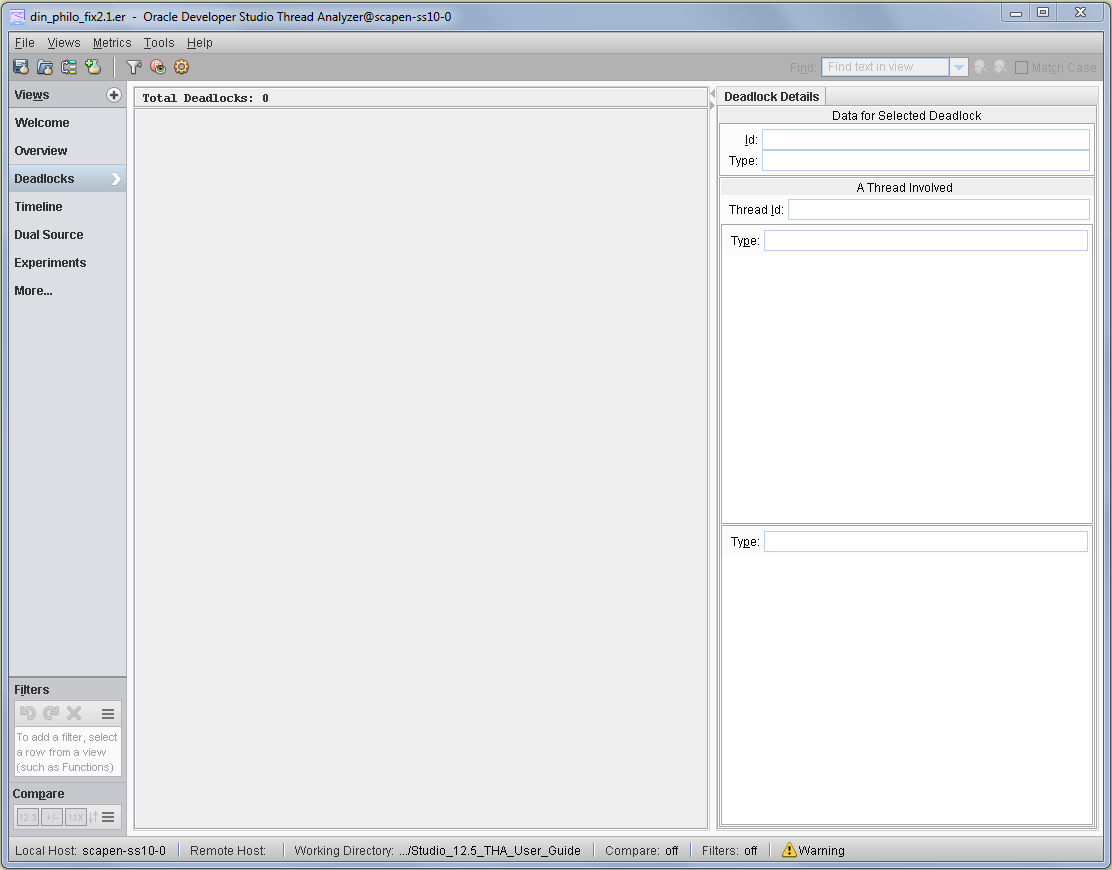1112x870 pixels.
Task: Click Compare: off in status bar
Action: click(642, 850)
